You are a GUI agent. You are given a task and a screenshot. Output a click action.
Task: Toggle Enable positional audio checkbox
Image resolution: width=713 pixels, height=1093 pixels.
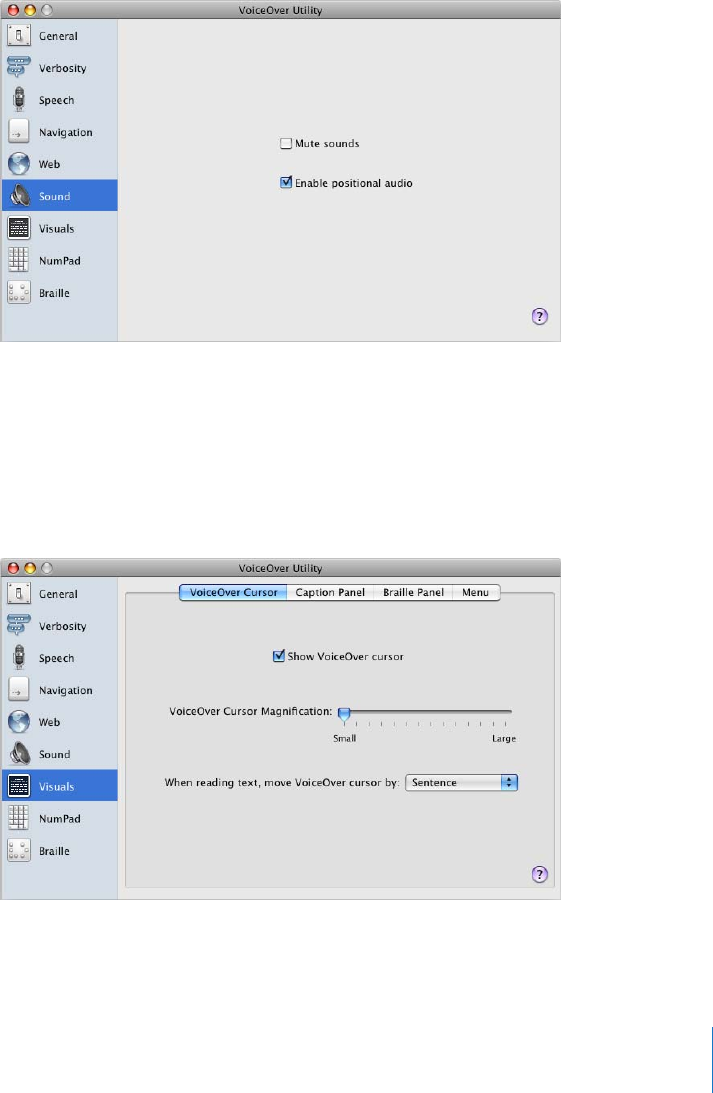tap(286, 183)
